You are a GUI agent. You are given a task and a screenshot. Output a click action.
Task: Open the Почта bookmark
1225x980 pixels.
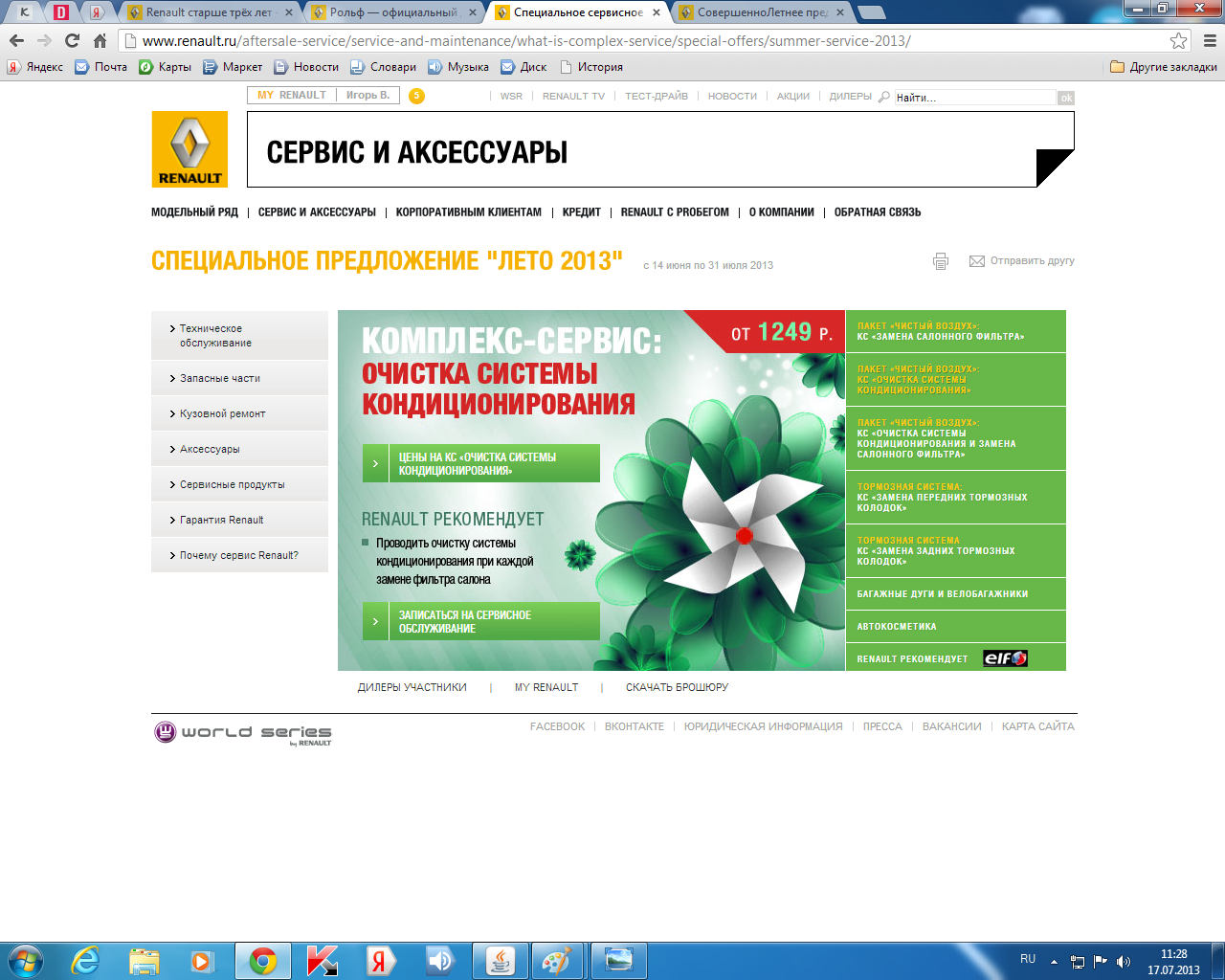tap(101, 67)
